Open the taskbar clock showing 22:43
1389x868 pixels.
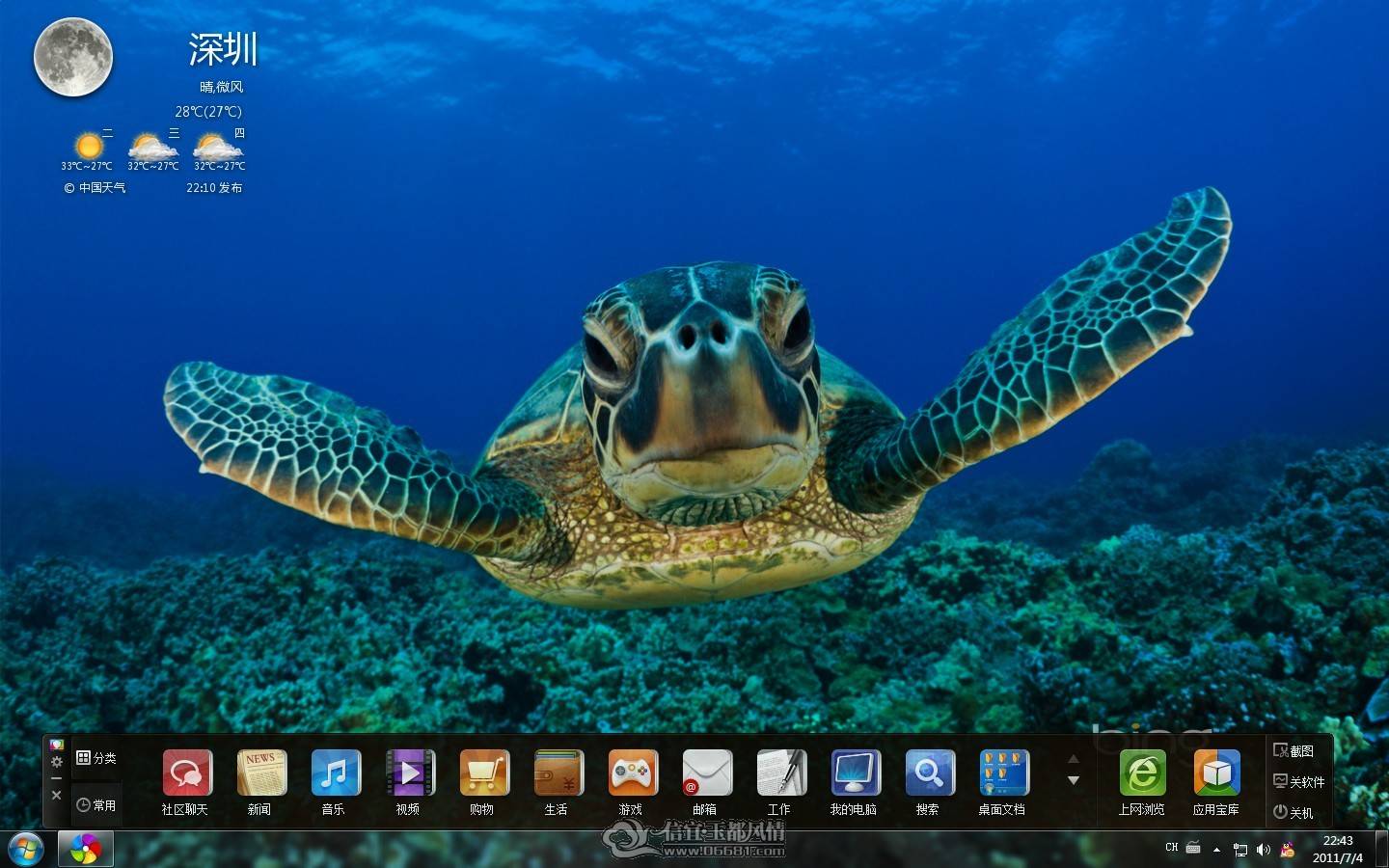1338,850
